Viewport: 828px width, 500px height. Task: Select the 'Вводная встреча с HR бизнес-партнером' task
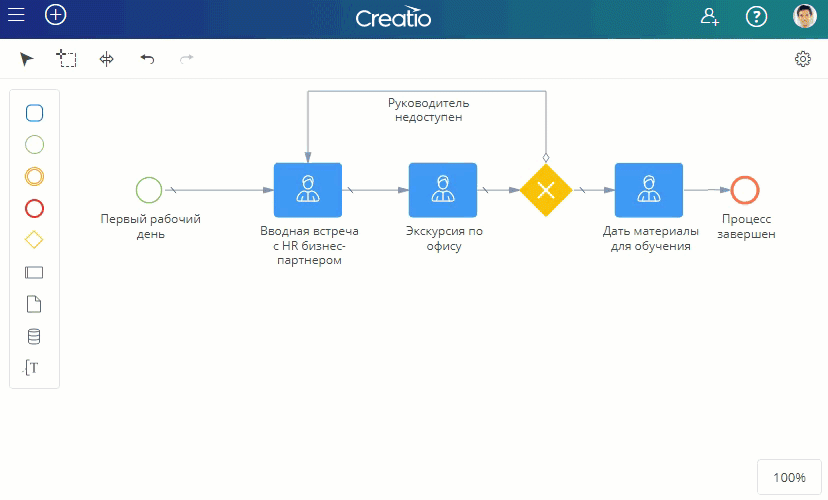[x=308, y=190]
